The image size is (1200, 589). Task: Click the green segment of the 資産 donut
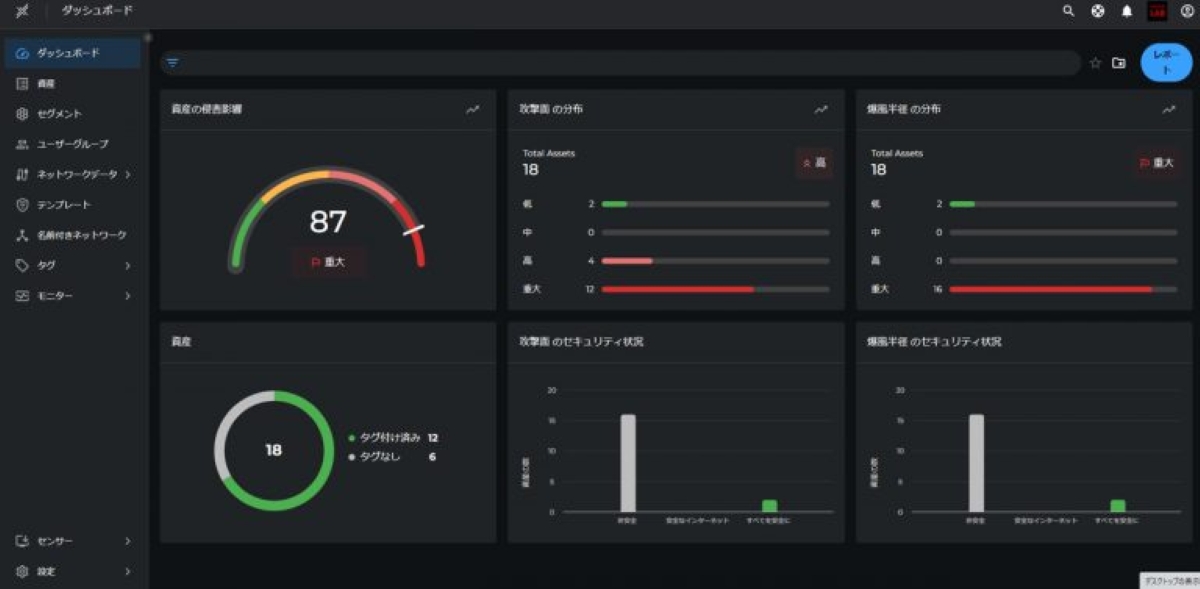[x=322, y=473]
